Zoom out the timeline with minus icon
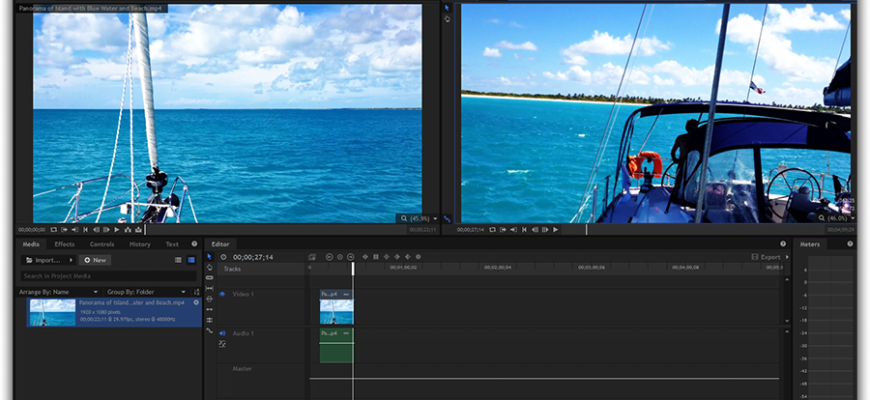870x400 pixels. point(329,257)
